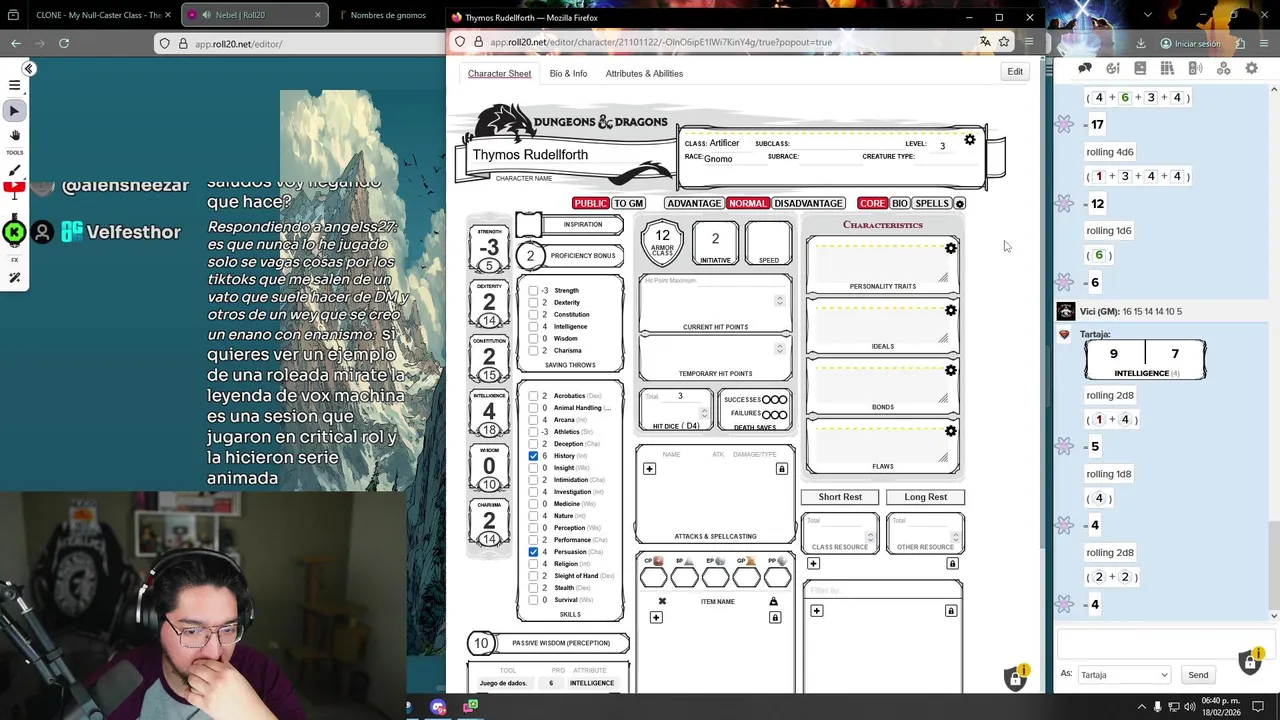Choose the Select arrow tool
This screenshot has width=1280, height=720.
tap(14, 111)
